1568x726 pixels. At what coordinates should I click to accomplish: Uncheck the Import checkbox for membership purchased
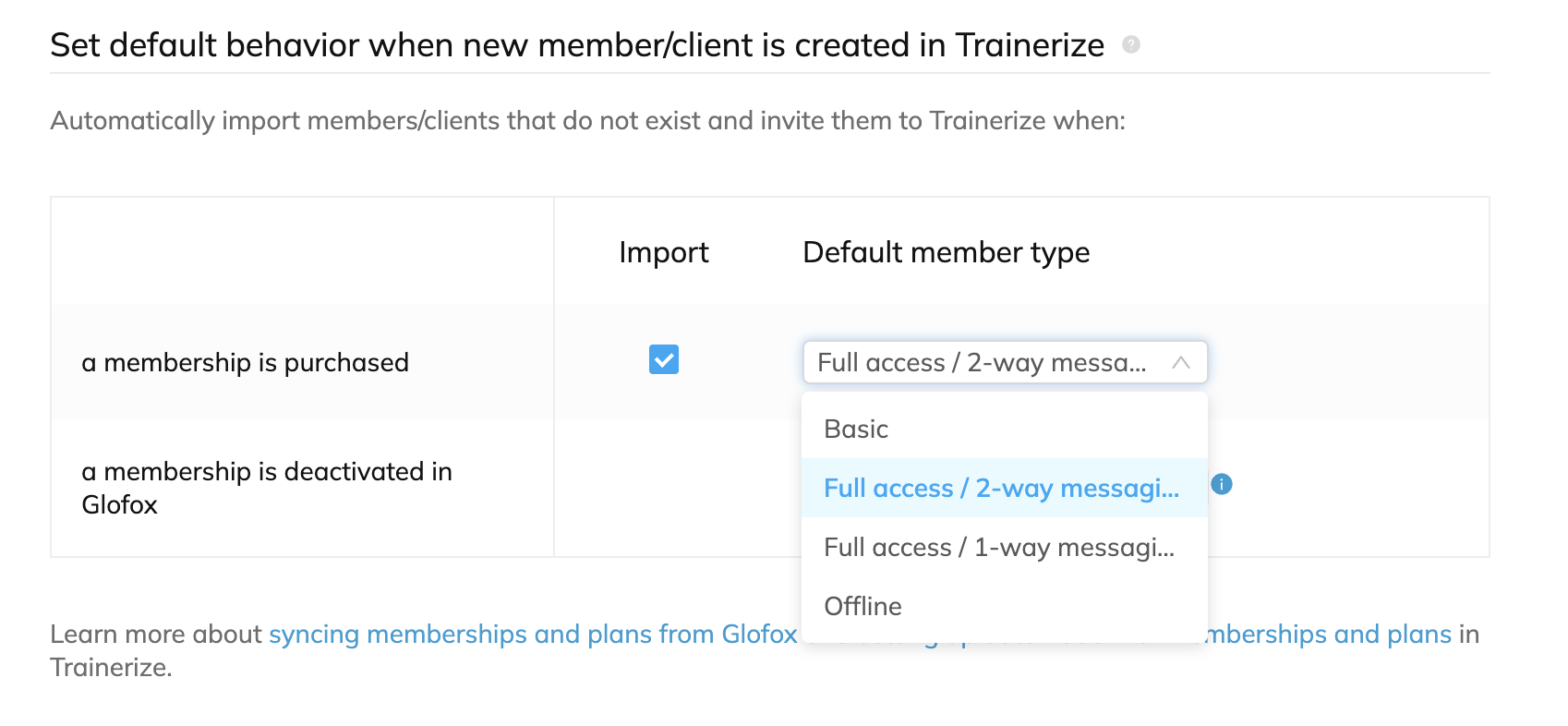(664, 359)
